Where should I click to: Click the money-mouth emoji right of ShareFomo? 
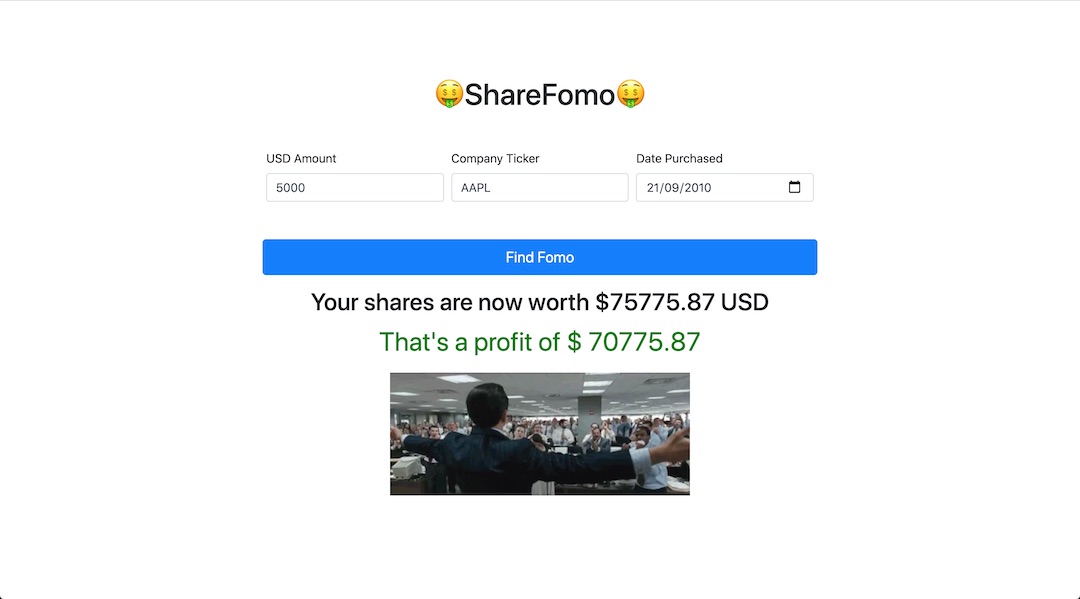pyautogui.click(x=630, y=94)
